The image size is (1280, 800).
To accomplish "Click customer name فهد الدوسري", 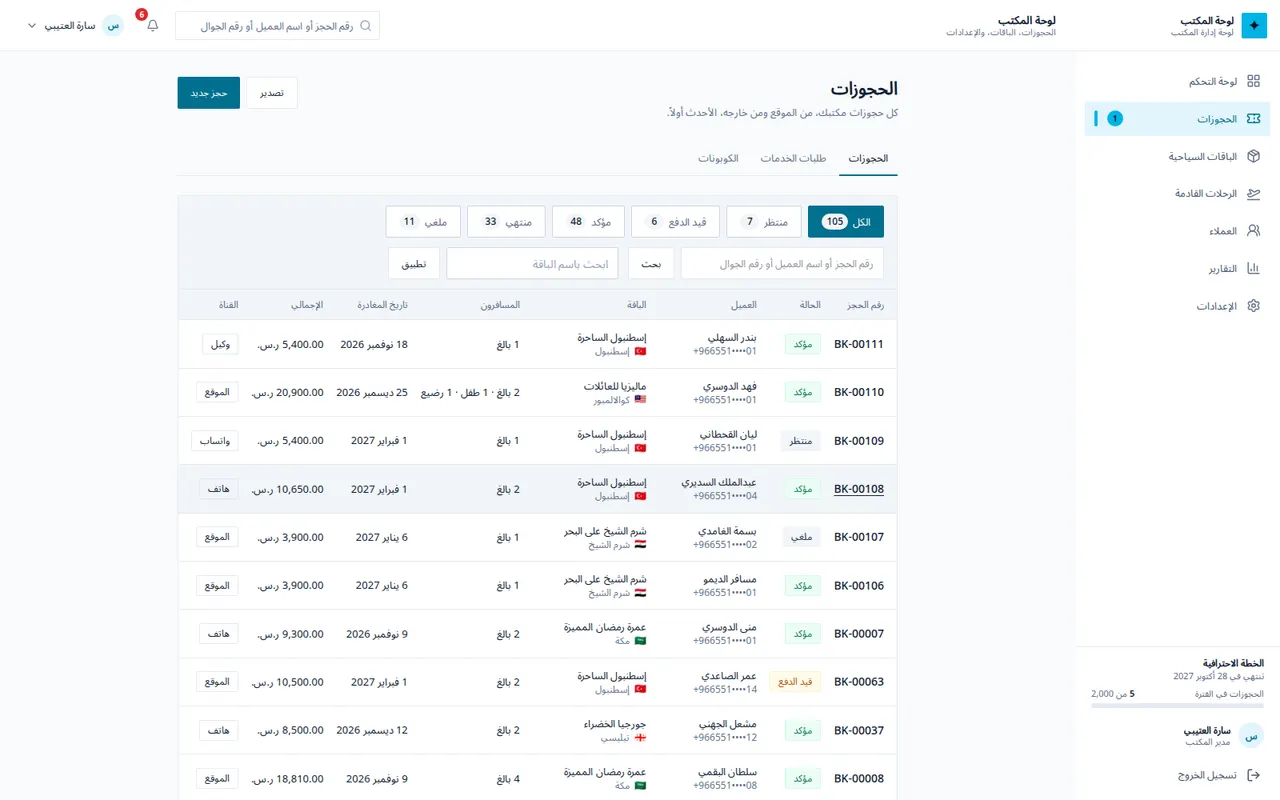I will pos(729,386).
